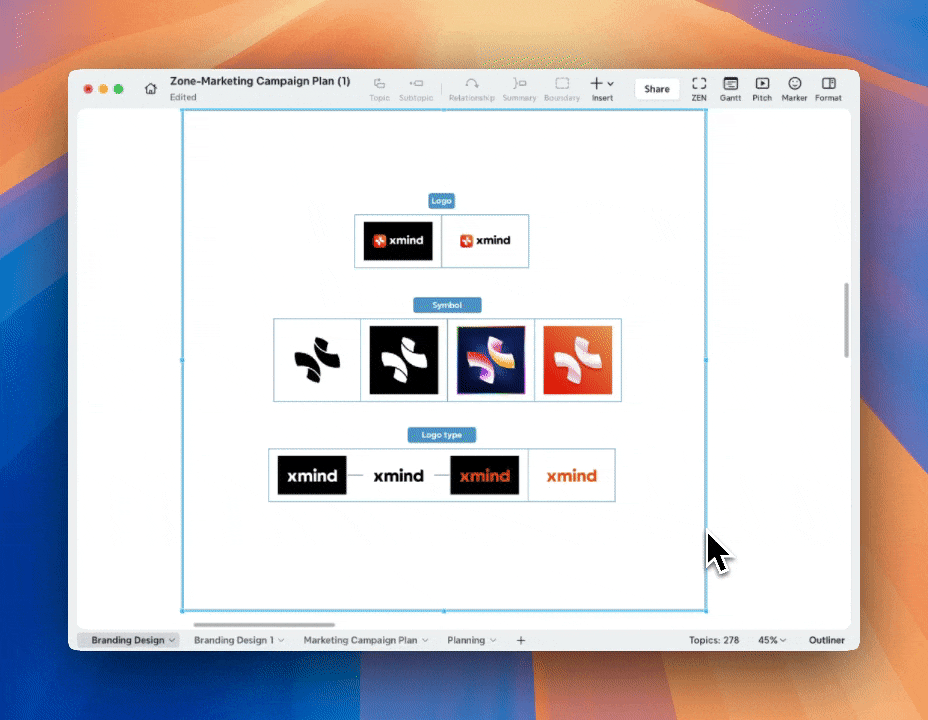Select black xmind logotype on white

click(x=398, y=475)
